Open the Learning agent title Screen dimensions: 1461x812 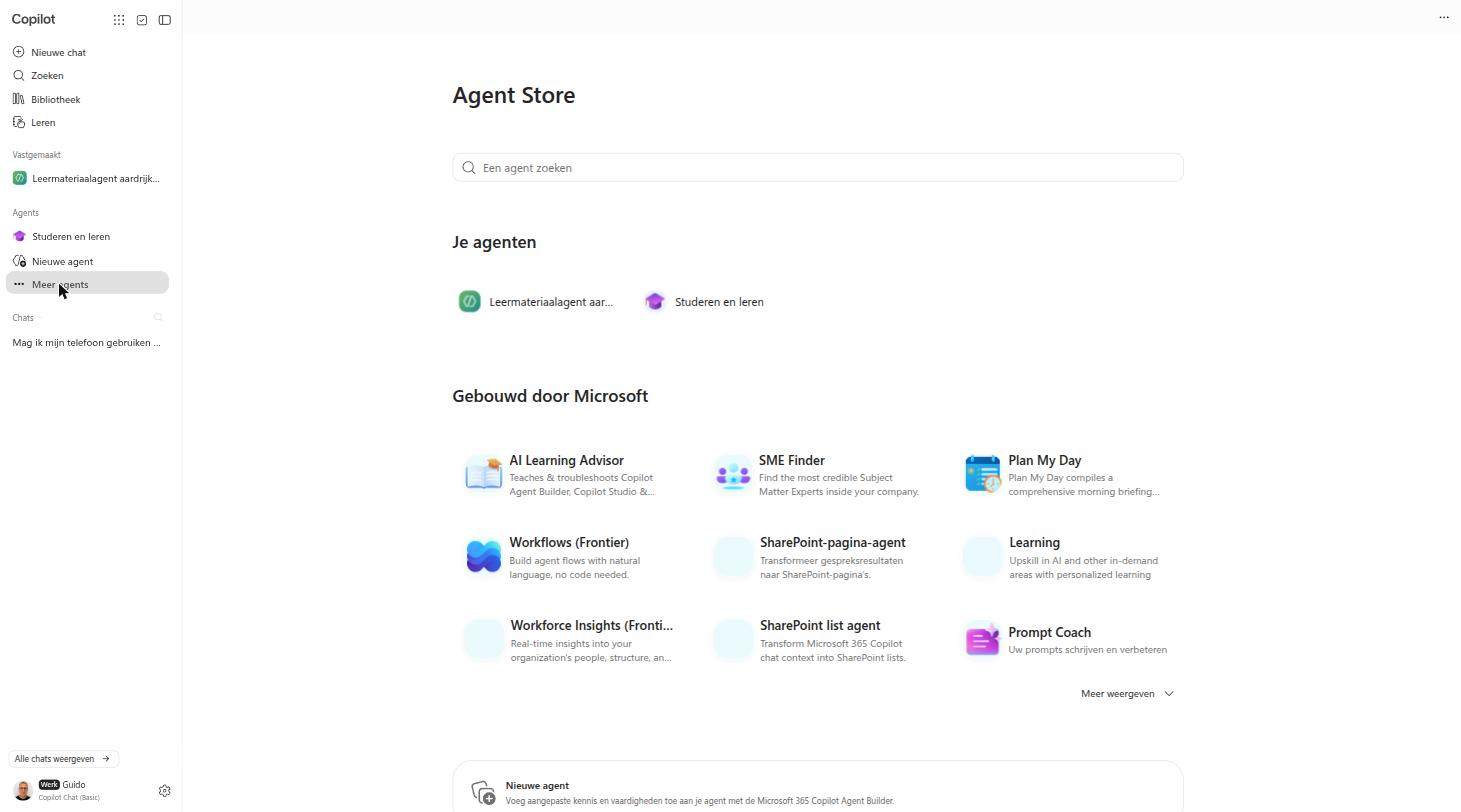1034,542
